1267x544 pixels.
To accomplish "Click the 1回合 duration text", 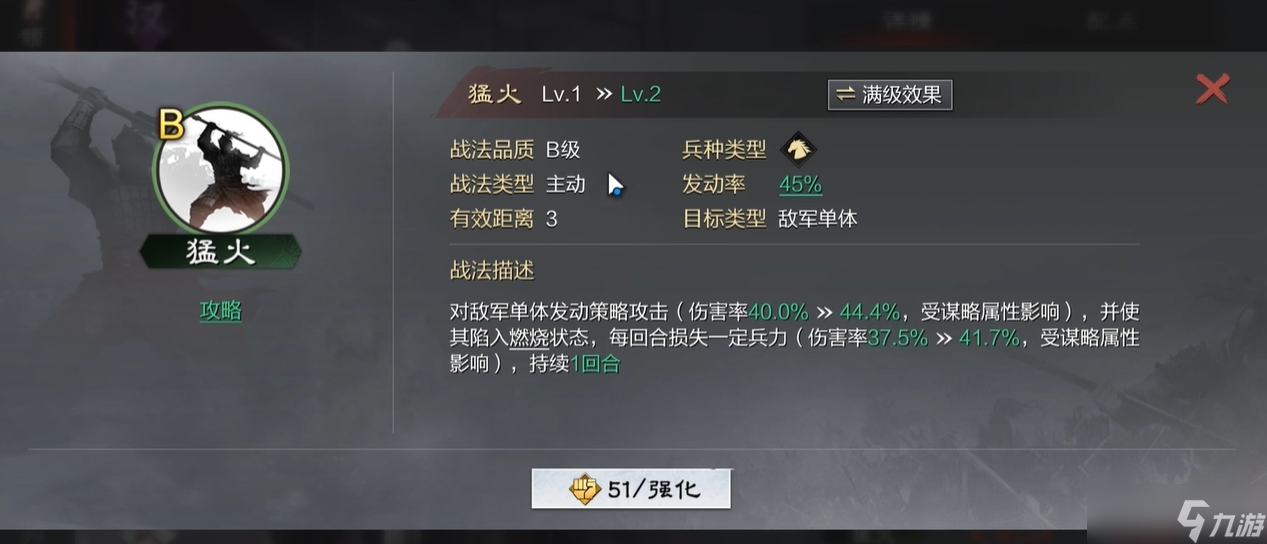I will [596, 364].
